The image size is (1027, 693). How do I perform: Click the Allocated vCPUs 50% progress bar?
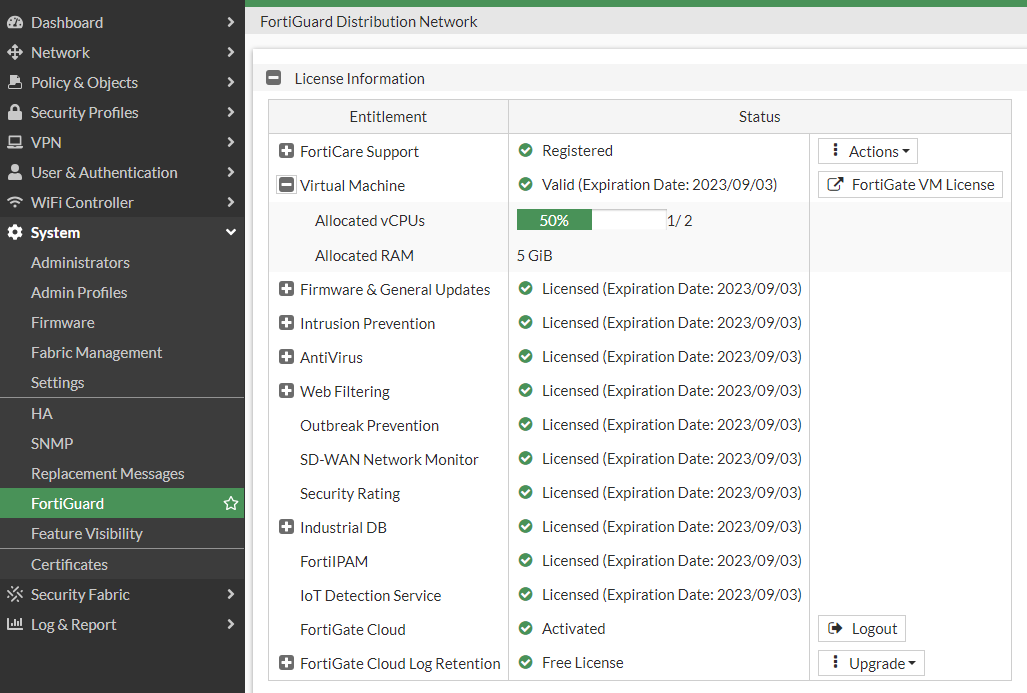click(x=591, y=220)
